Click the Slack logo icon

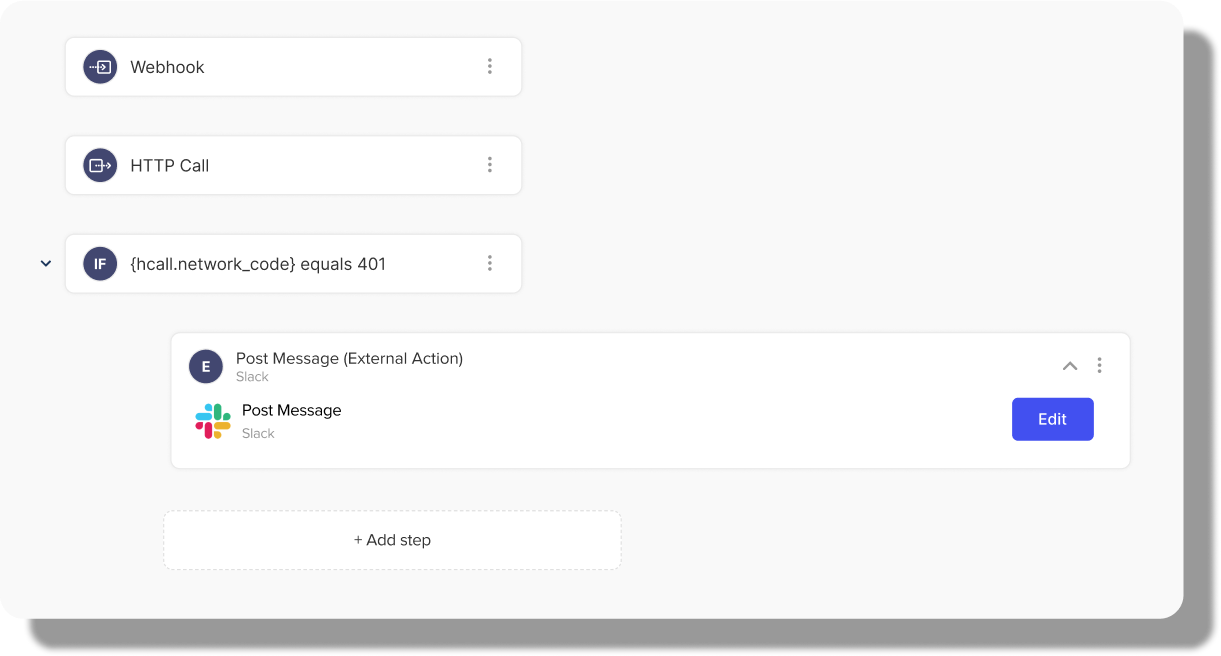[x=213, y=421]
